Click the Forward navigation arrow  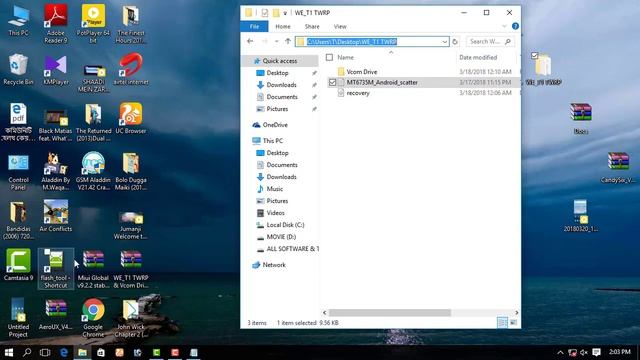point(264,41)
